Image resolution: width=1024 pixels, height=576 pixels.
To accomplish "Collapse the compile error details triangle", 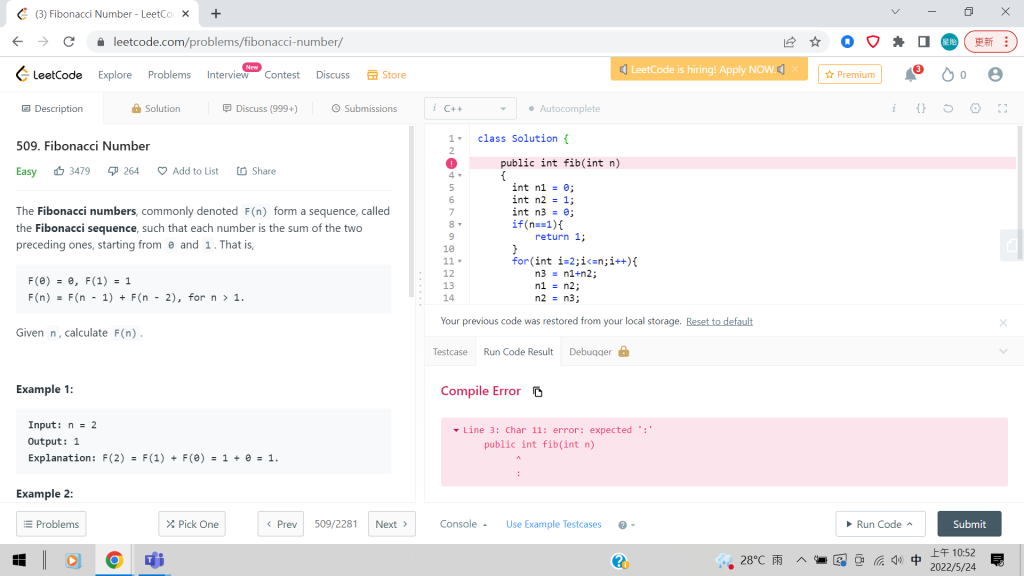I will pos(456,430).
